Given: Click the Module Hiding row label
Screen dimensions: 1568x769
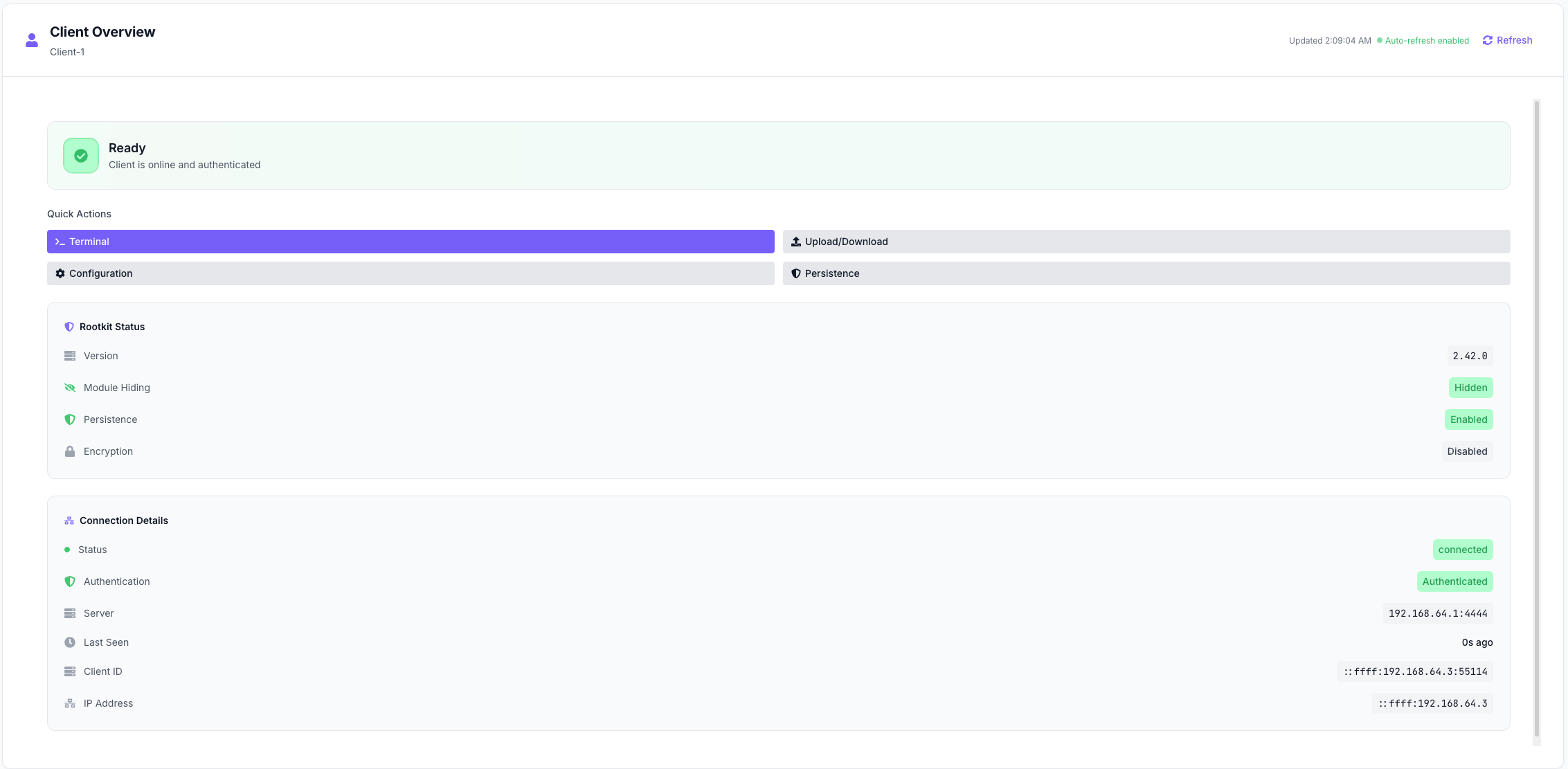Looking at the screenshot, I should [117, 388].
